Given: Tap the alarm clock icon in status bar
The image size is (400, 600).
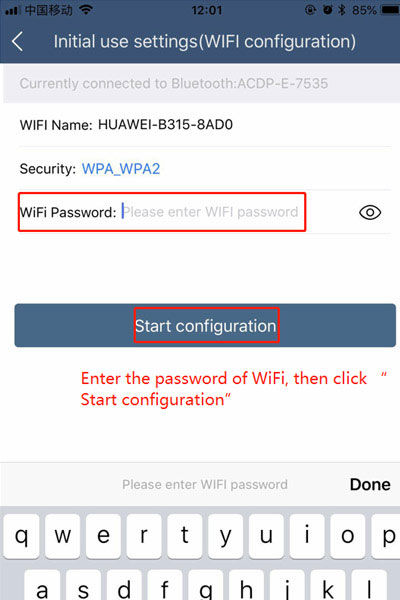Looking at the screenshot, I should click(x=328, y=10).
